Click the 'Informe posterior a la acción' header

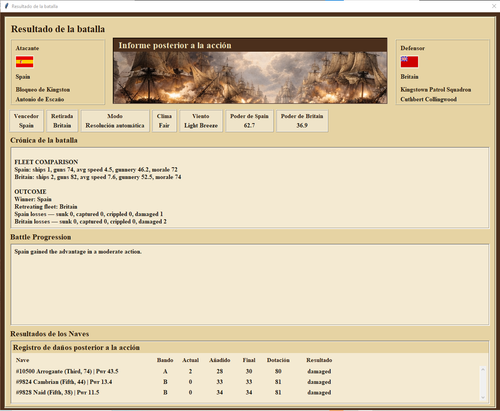click(175, 45)
